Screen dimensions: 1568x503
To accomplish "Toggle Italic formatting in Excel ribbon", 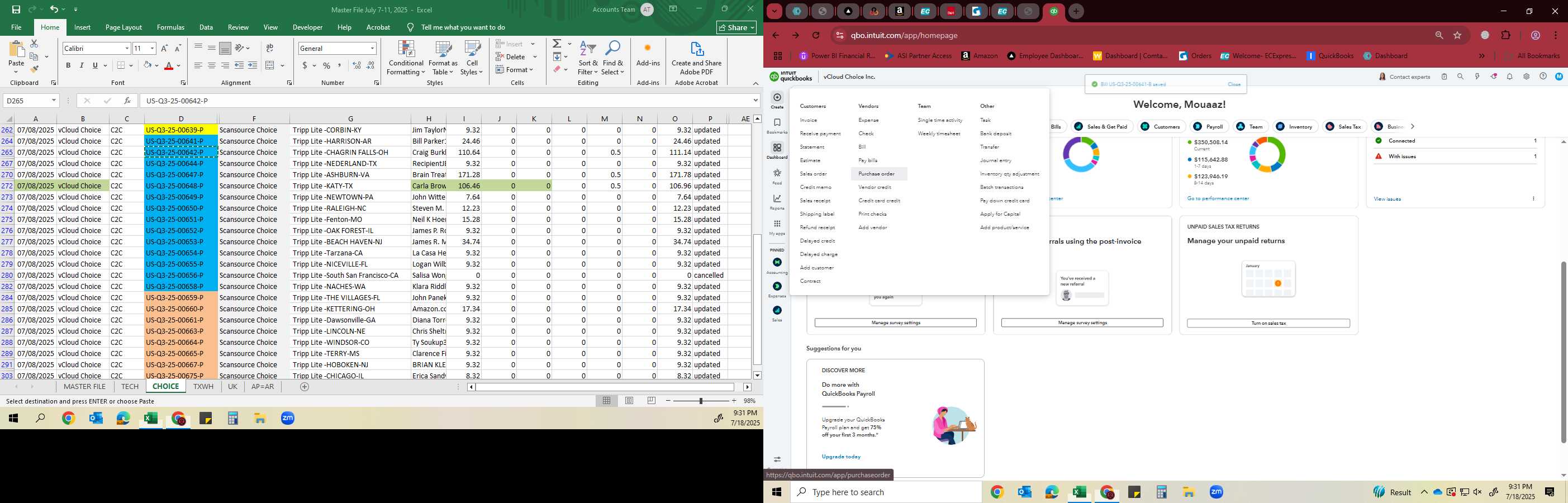I will coord(82,66).
